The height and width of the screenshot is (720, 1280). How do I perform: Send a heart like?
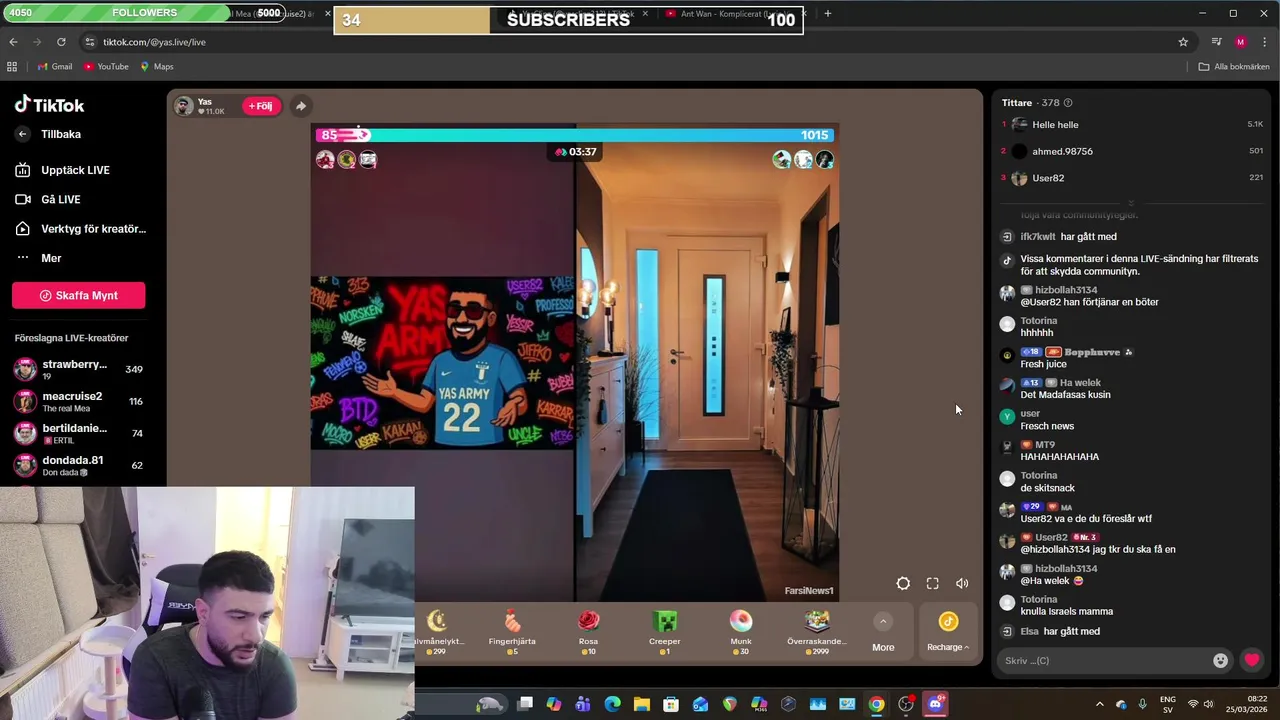(x=1252, y=660)
